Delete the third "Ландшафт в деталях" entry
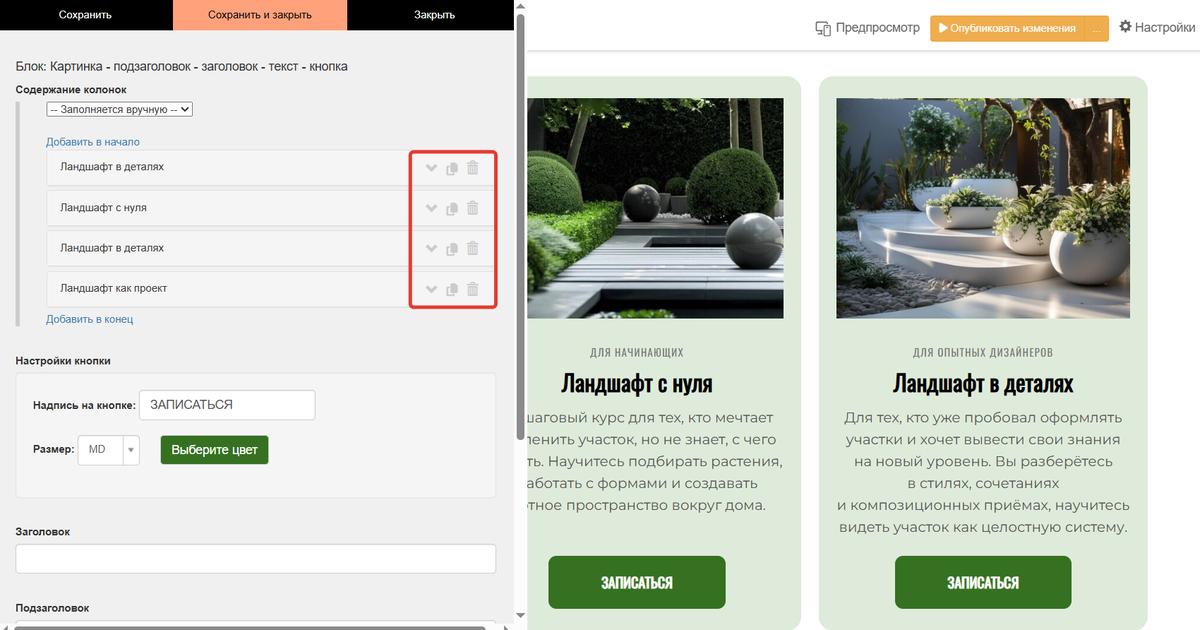Viewport: 1200px width, 630px height. (x=472, y=248)
